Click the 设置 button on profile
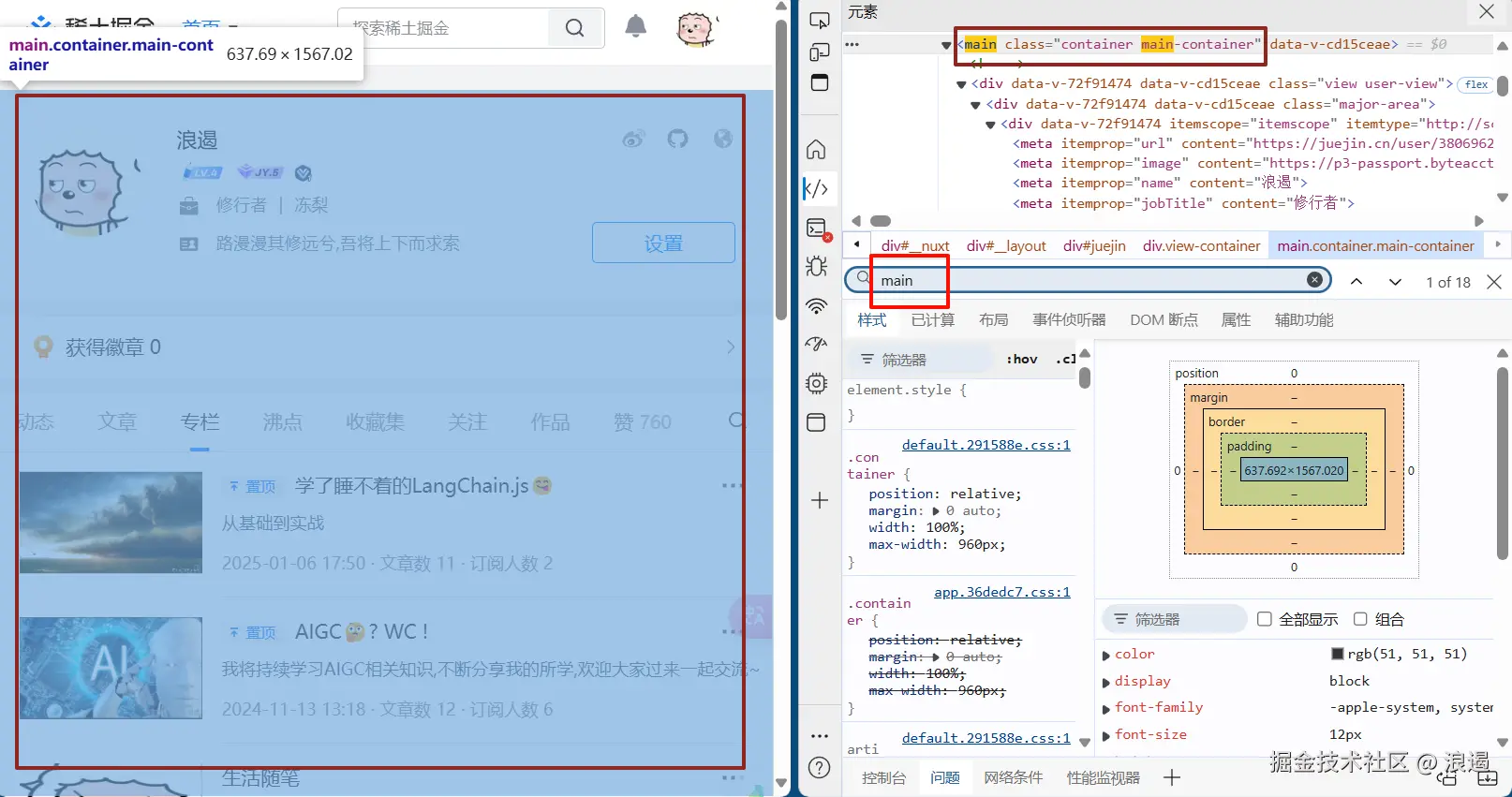1512x797 pixels. pos(663,243)
